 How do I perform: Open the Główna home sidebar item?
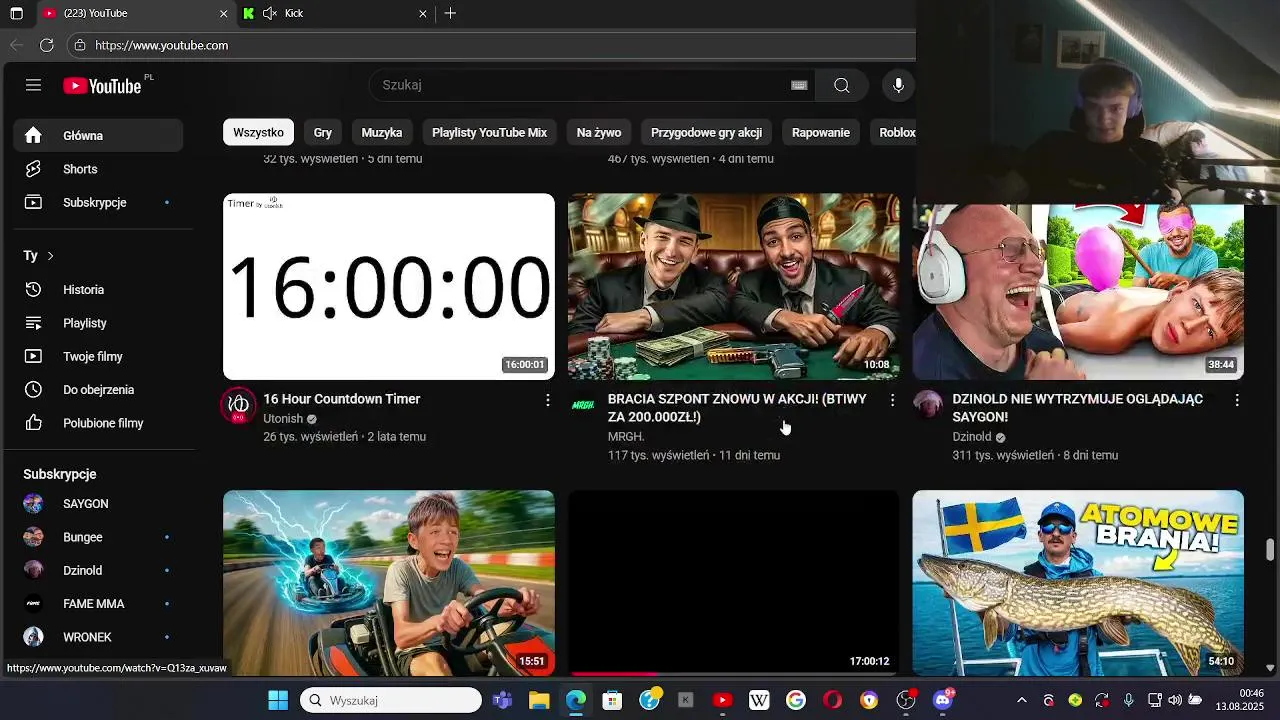pos(98,136)
